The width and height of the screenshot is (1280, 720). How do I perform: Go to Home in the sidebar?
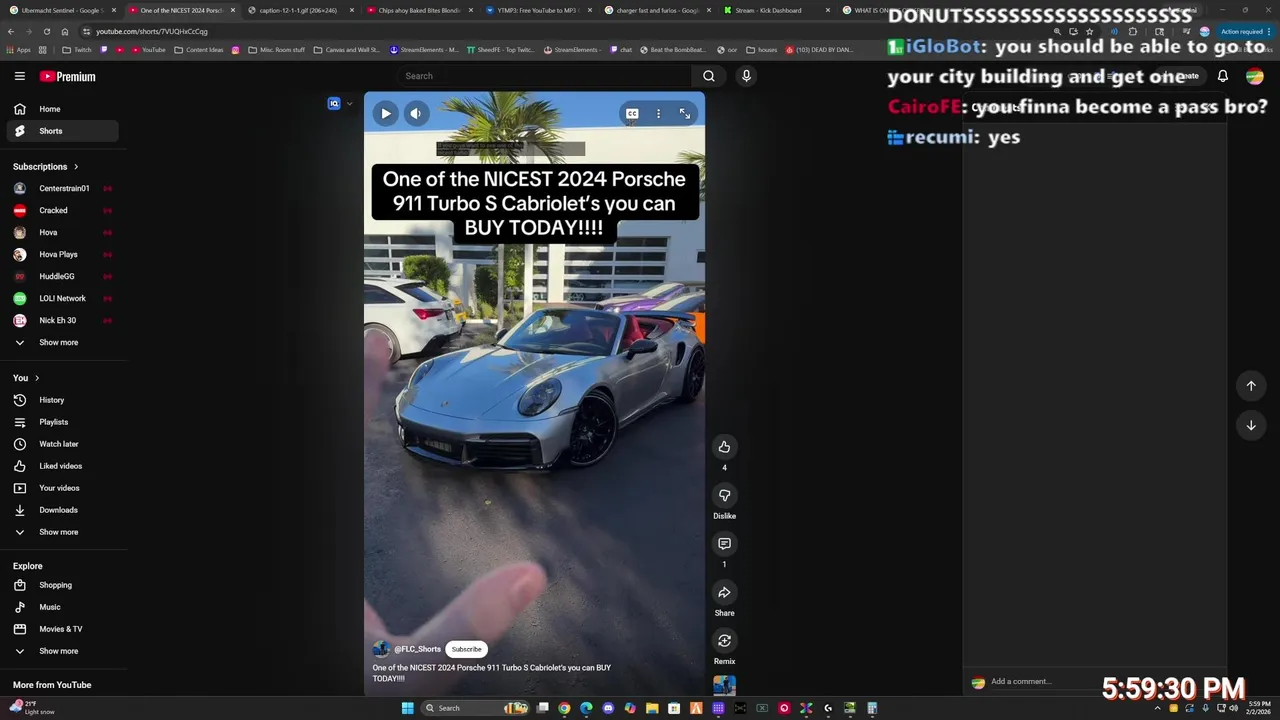(62, 109)
